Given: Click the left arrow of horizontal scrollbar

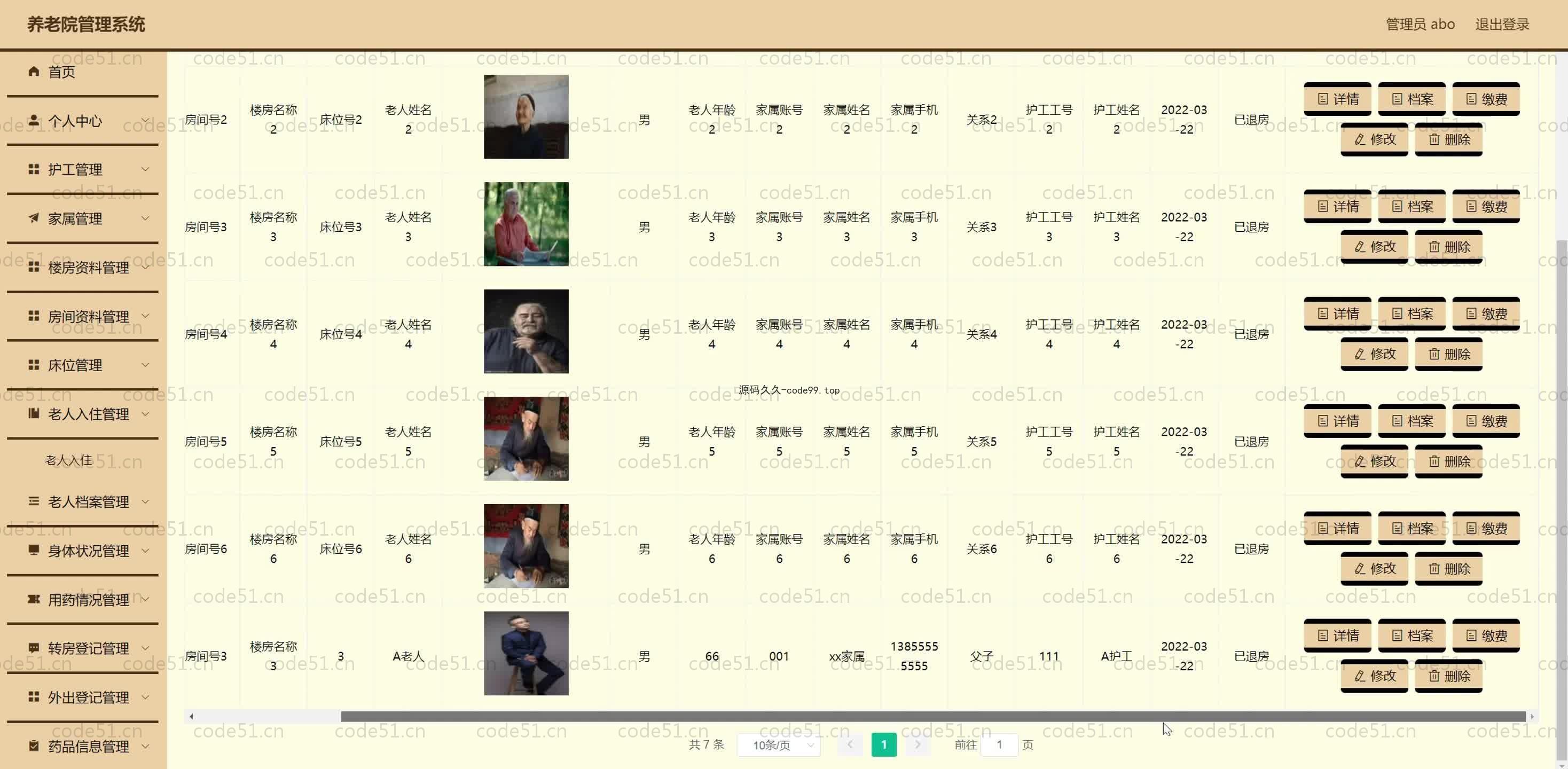Looking at the screenshot, I should coord(191,717).
